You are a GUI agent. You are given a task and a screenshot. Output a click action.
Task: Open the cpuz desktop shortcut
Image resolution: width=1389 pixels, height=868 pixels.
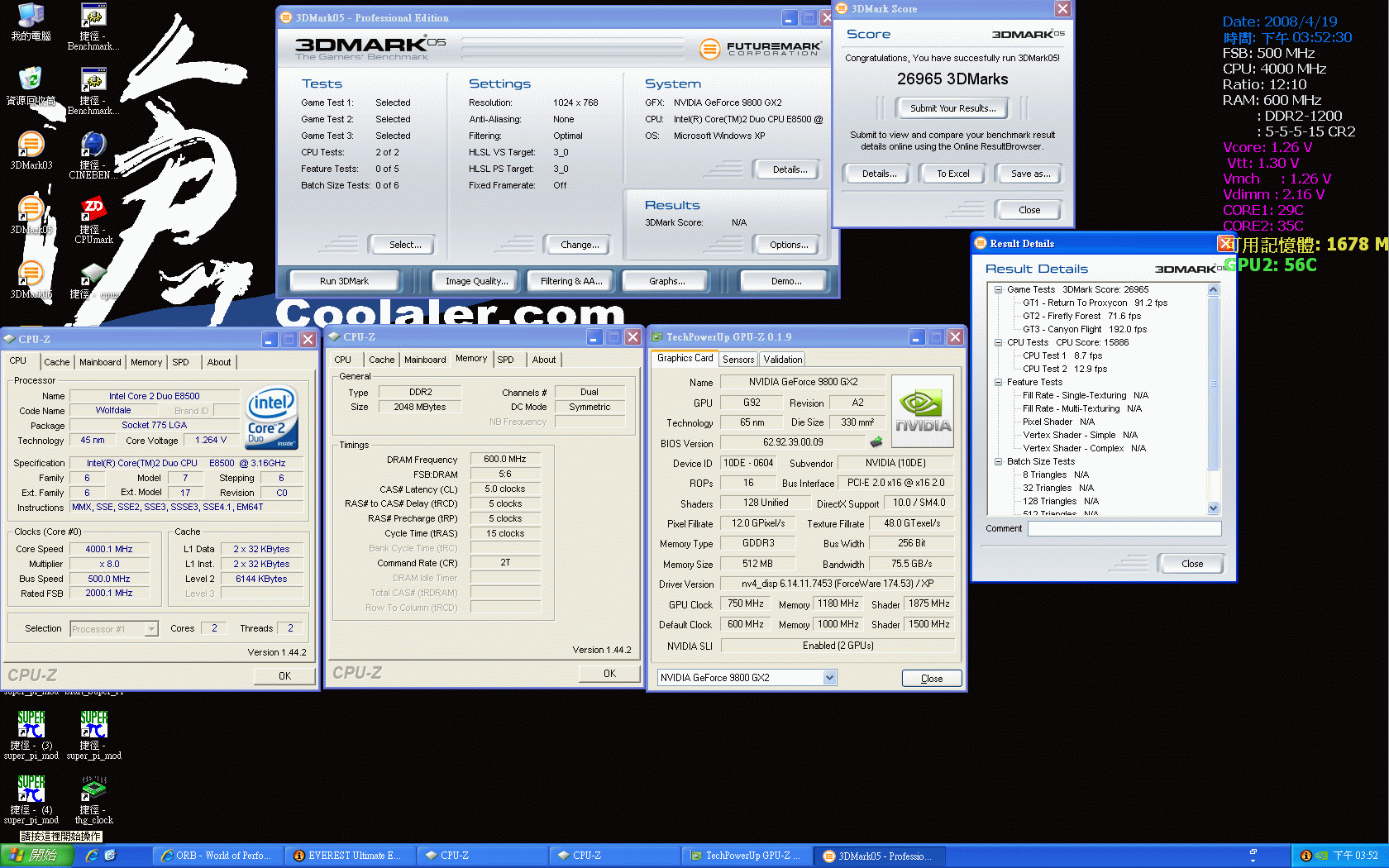point(93,279)
